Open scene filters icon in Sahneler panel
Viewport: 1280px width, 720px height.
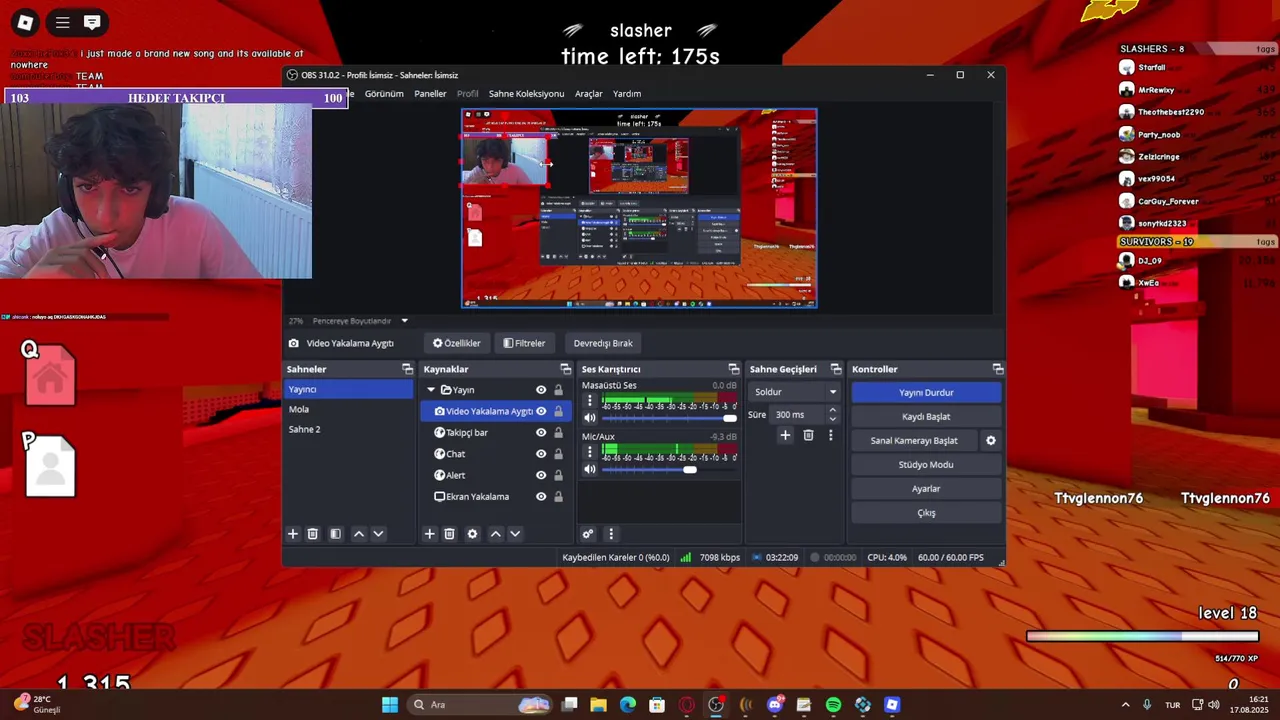(x=335, y=534)
